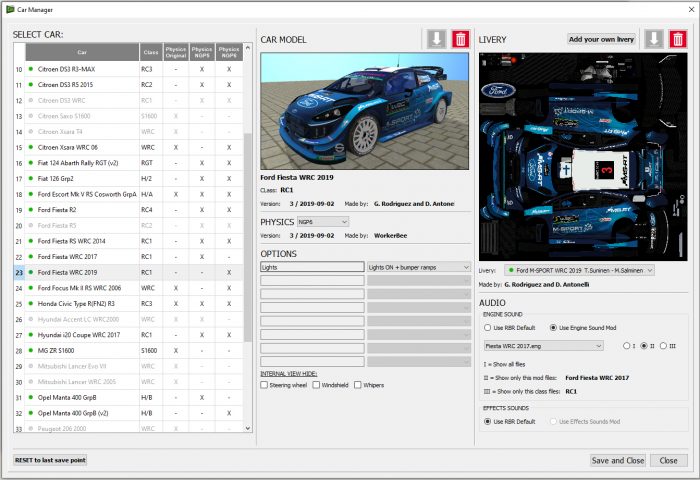Image resolution: width=700 pixels, height=480 pixels.
Task: Open Lights ON + bumper ramps dropdown
Action: pos(419,267)
